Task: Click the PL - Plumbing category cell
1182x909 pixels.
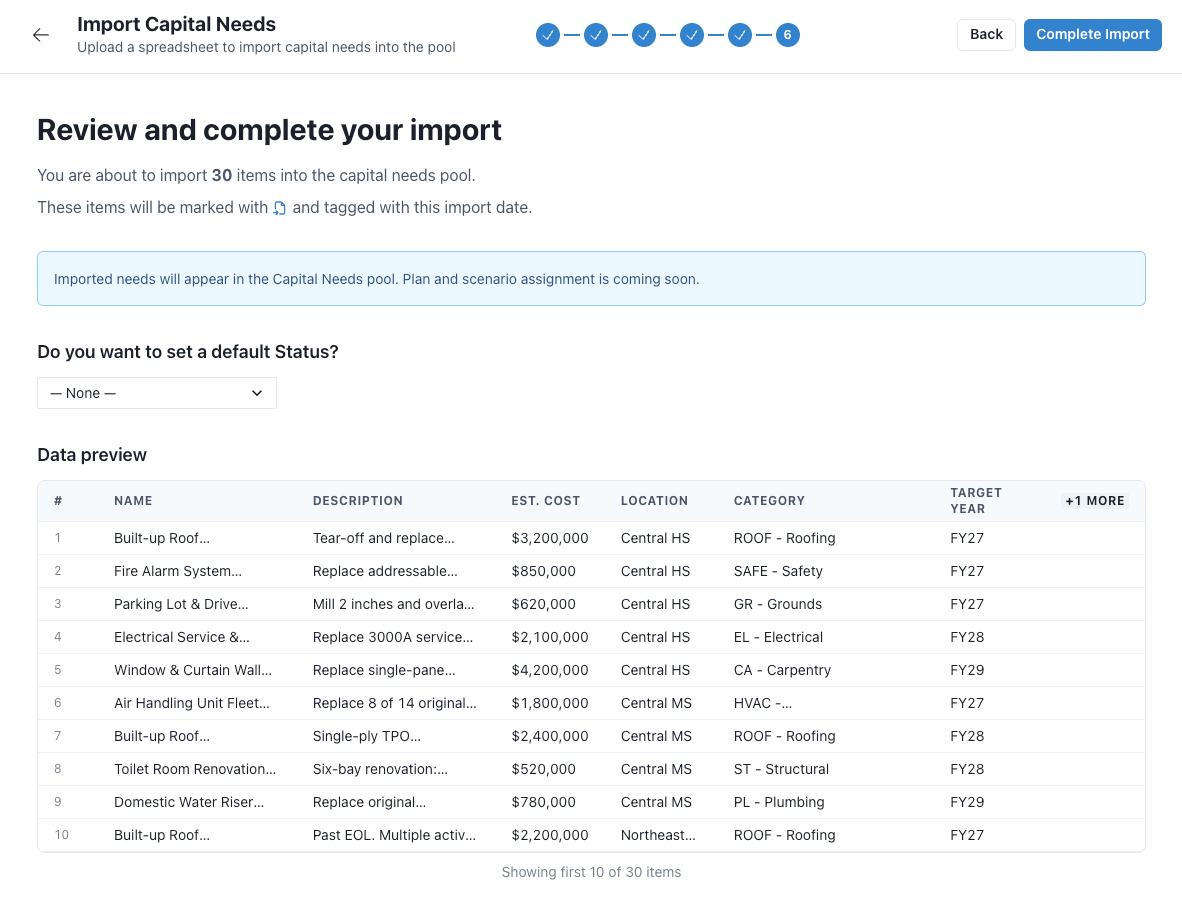Action: 779,803
